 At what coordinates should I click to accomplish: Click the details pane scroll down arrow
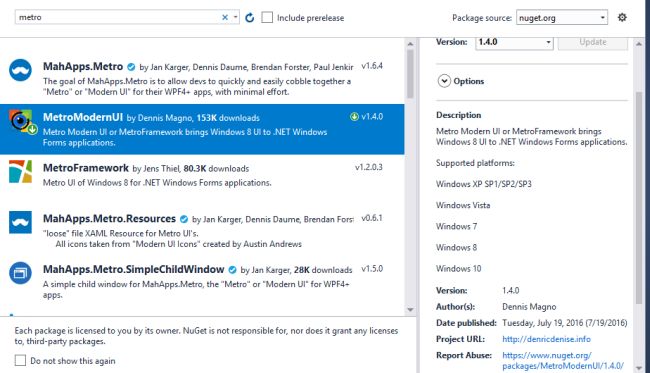(x=639, y=368)
